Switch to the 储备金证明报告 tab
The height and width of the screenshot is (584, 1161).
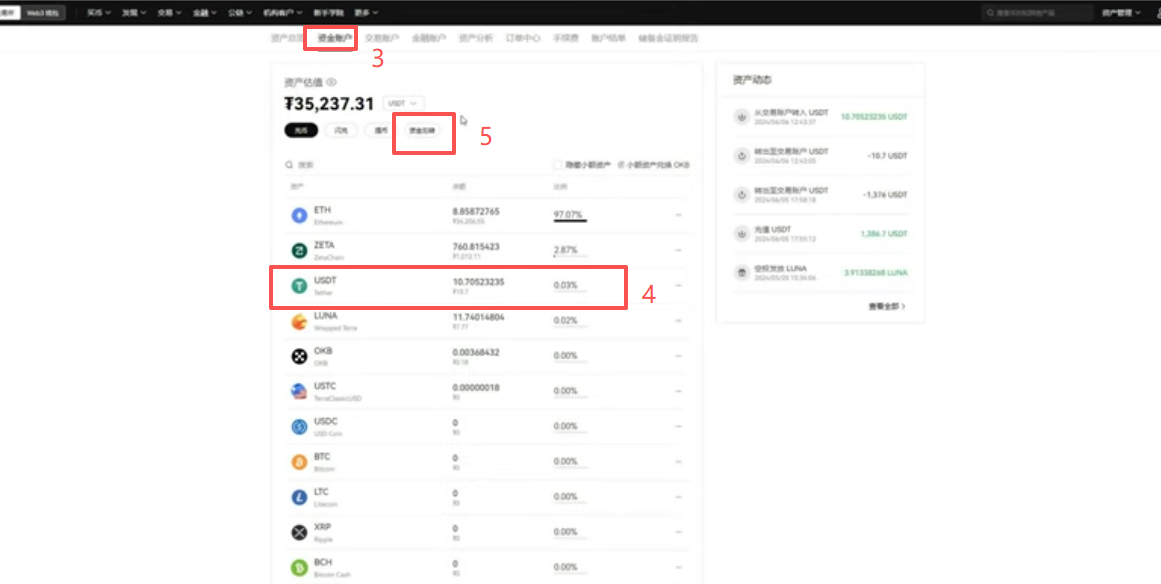tap(668, 38)
